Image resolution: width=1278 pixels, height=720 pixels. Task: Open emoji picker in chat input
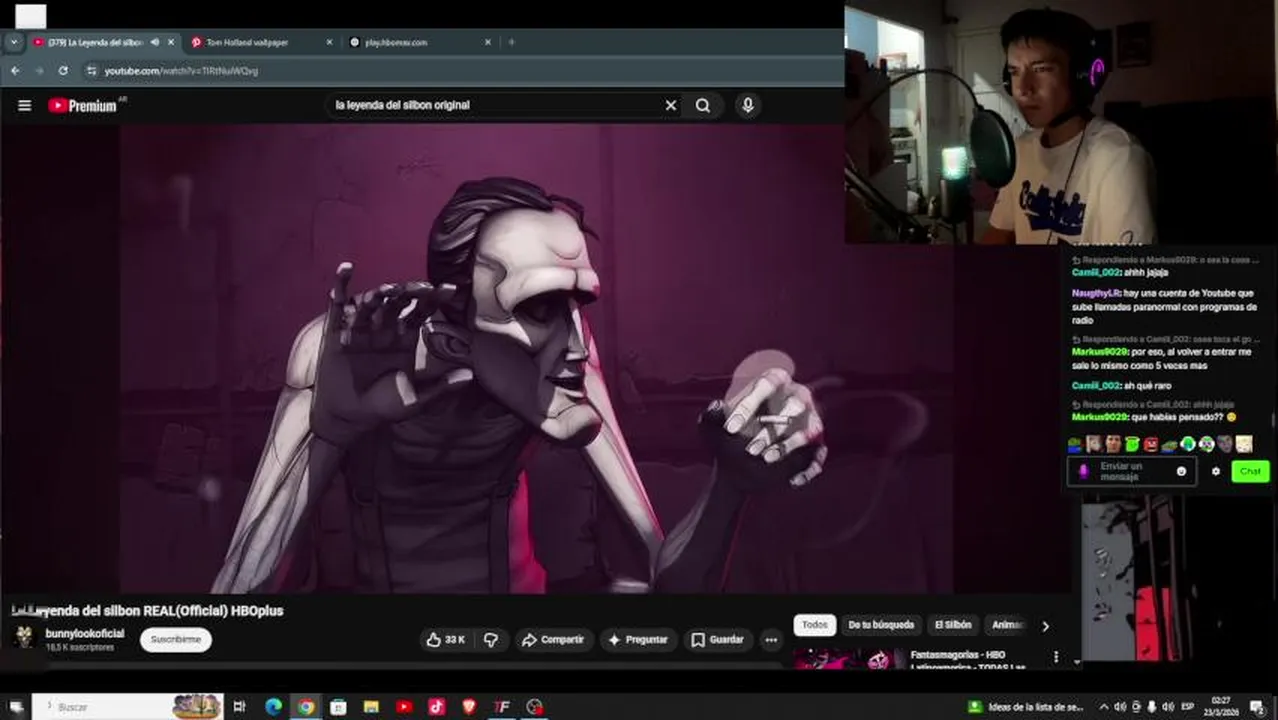click(x=1181, y=471)
